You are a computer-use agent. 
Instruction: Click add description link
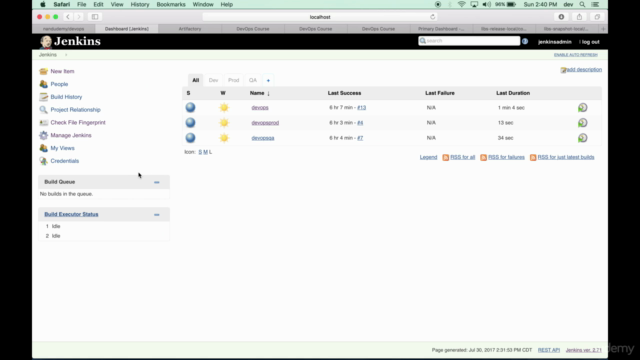[584, 69]
